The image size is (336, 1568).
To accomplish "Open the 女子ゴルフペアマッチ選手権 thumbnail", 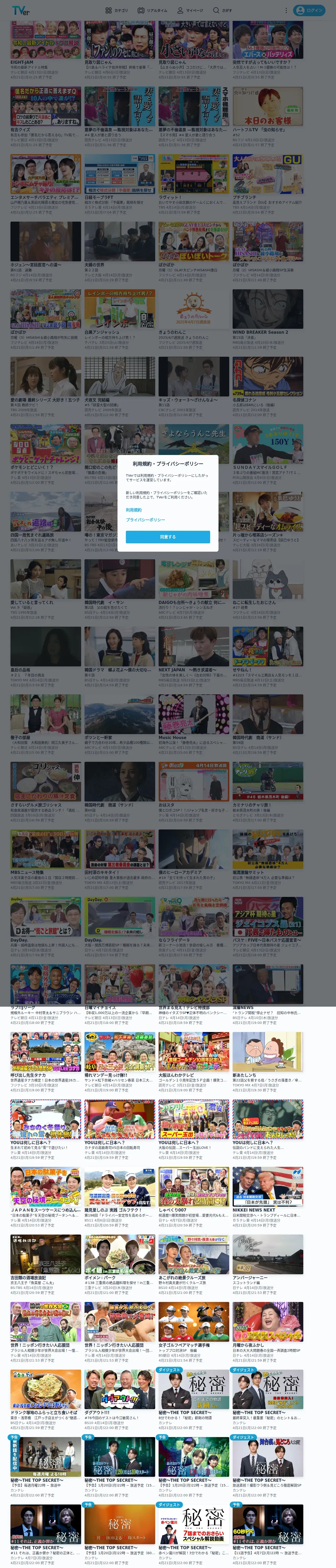I will pos(194,1322).
